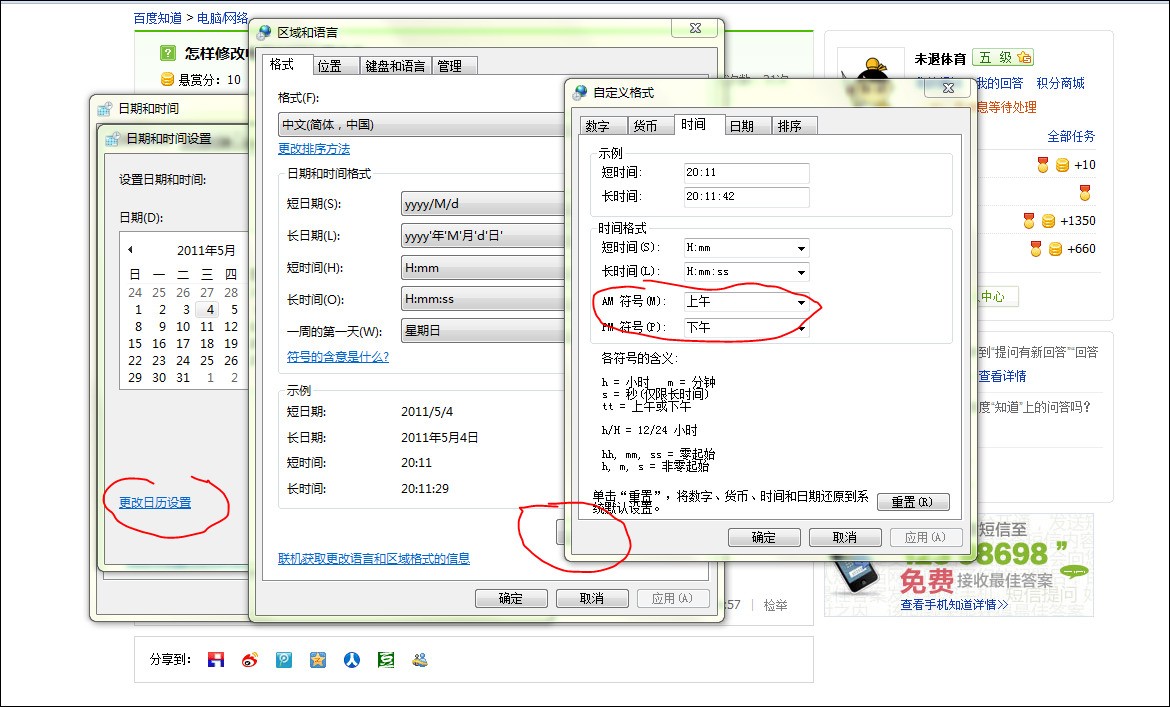This screenshot has height=707, width=1170.
Task: Share via green Douban-style share icon
Action: pyautogui.click(x=386, y=659)
